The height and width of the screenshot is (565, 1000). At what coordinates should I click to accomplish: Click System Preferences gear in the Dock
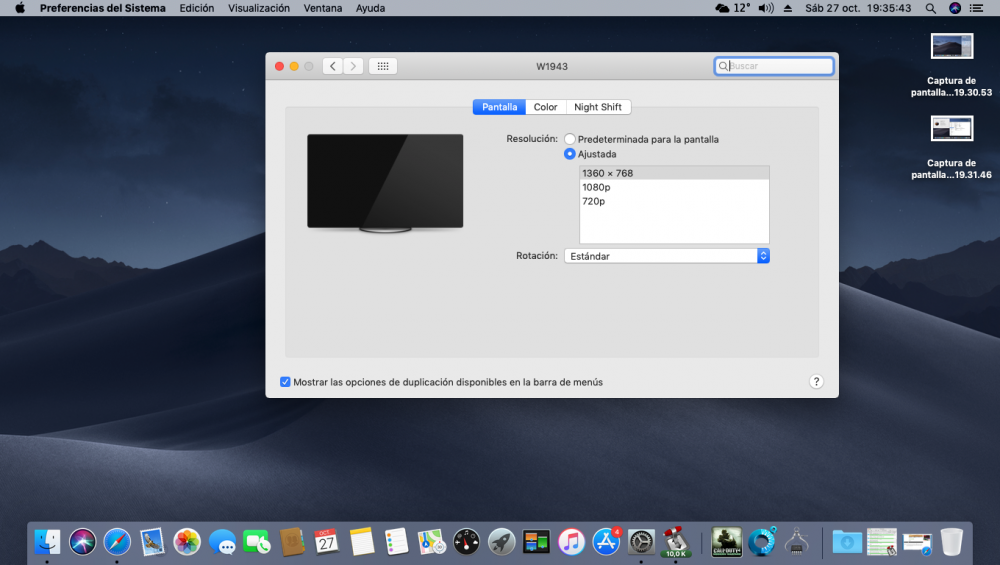(x=641, y=542)
